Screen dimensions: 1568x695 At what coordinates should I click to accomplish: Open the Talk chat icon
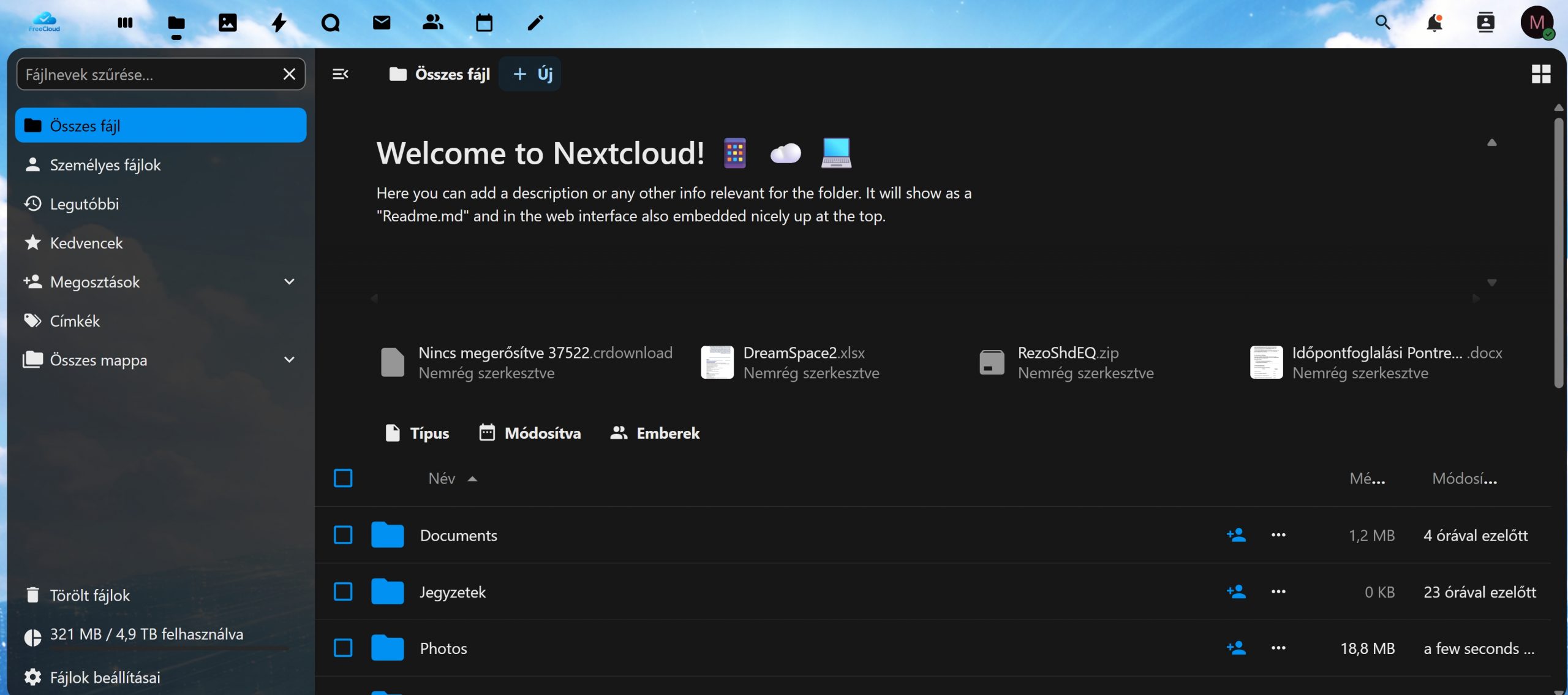(330, 23)
